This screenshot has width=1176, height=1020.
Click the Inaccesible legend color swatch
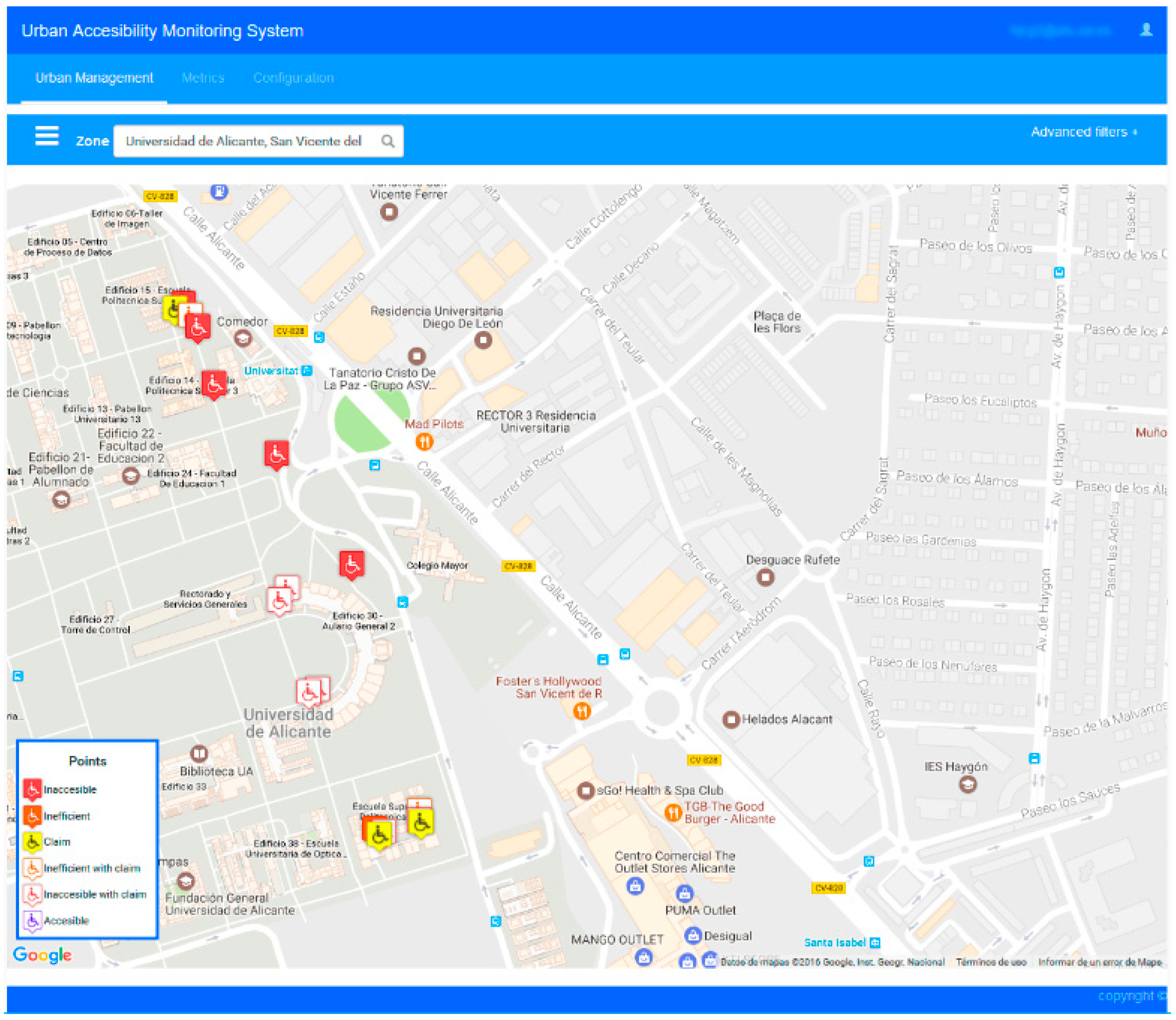(32, 790)
